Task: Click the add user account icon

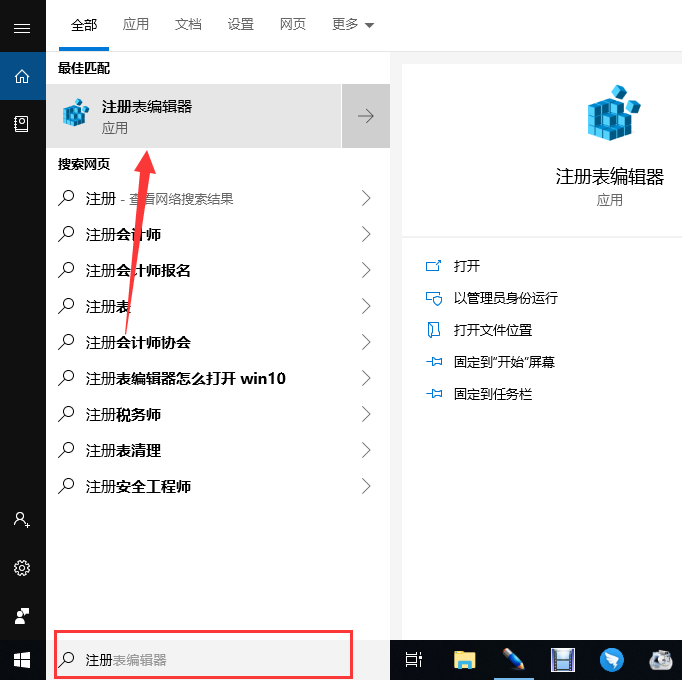Action: pyautogui.click(x=22, y=520)
